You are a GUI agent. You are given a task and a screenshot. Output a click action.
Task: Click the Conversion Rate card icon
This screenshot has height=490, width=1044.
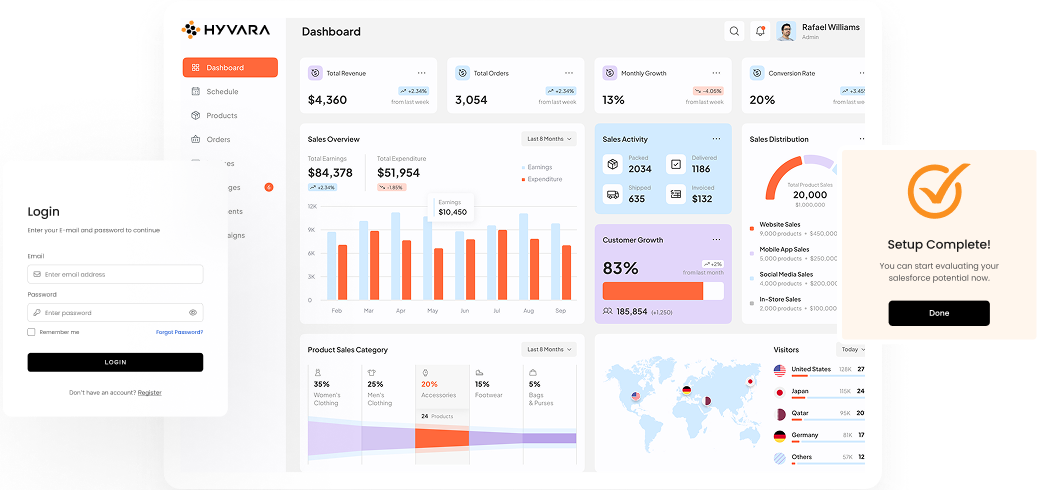pos(757,73)
